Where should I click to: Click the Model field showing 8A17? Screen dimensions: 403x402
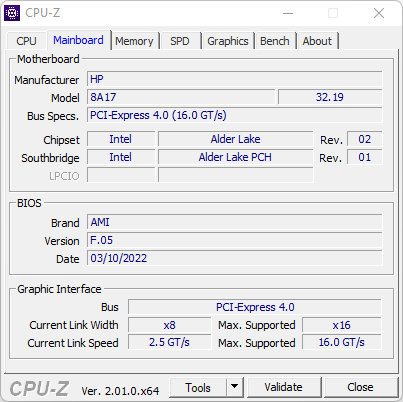pos(181,97)
